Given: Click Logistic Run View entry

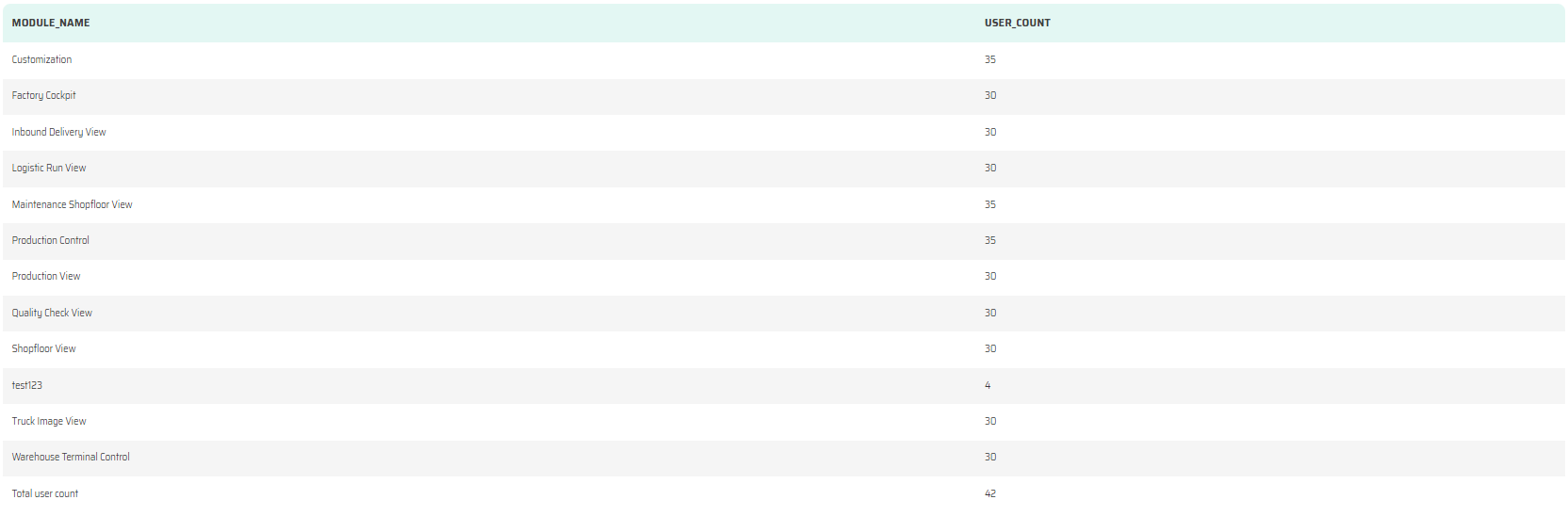Looking at the screenshot, I should [49, 168].
